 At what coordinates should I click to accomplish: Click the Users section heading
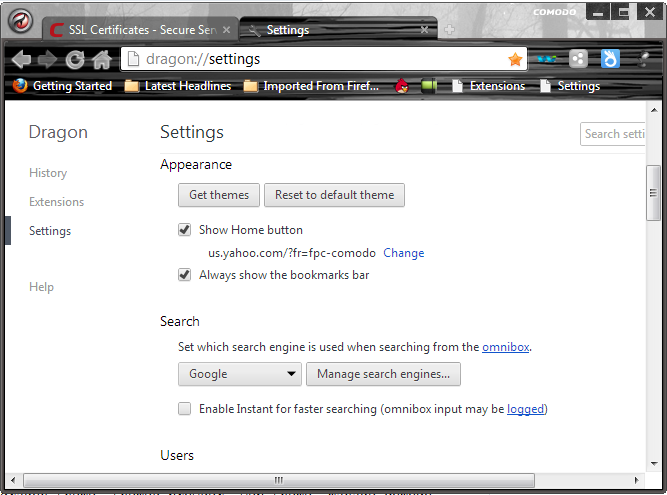177,455
